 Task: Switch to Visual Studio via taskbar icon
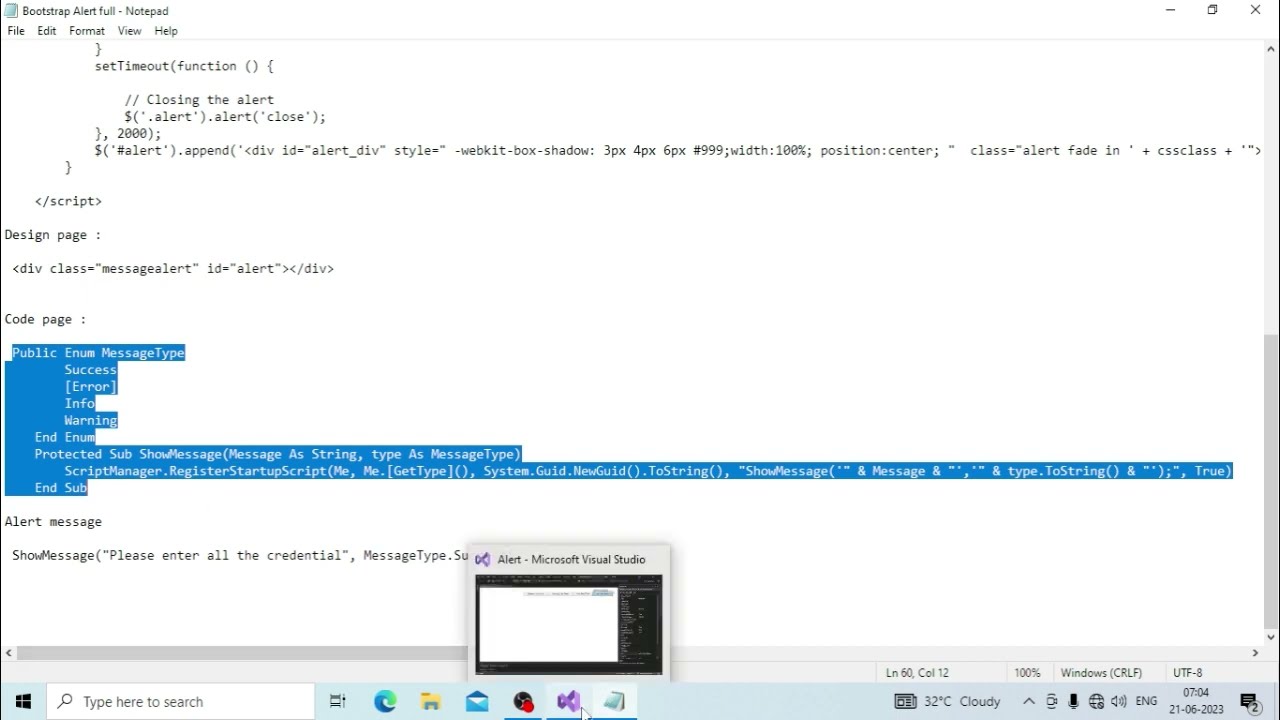pos(569,701)
